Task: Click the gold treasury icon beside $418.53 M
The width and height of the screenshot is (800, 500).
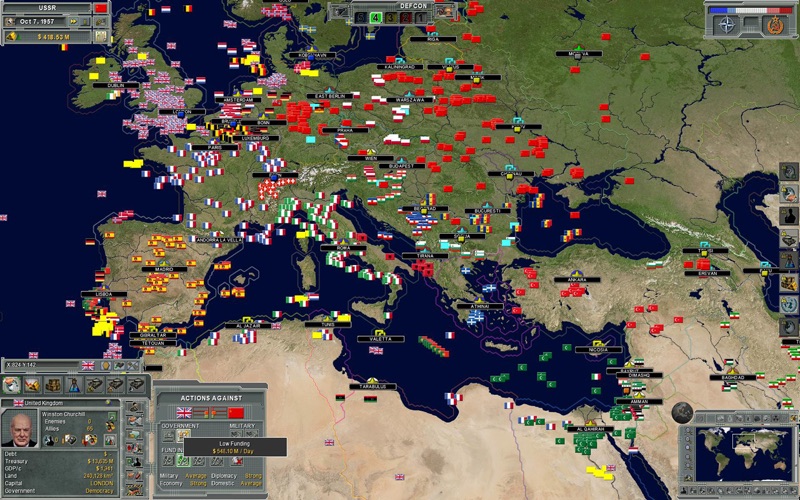Action: click(11, 37)
